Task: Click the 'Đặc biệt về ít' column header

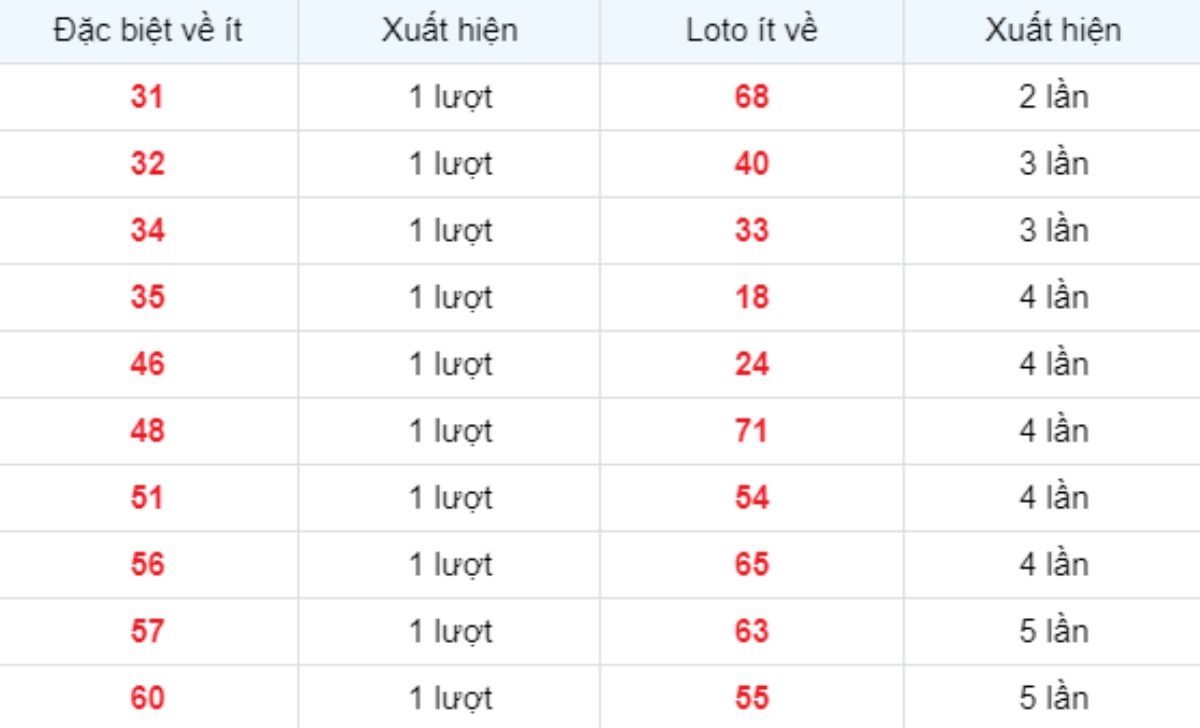Action: (x=147, y=31)
